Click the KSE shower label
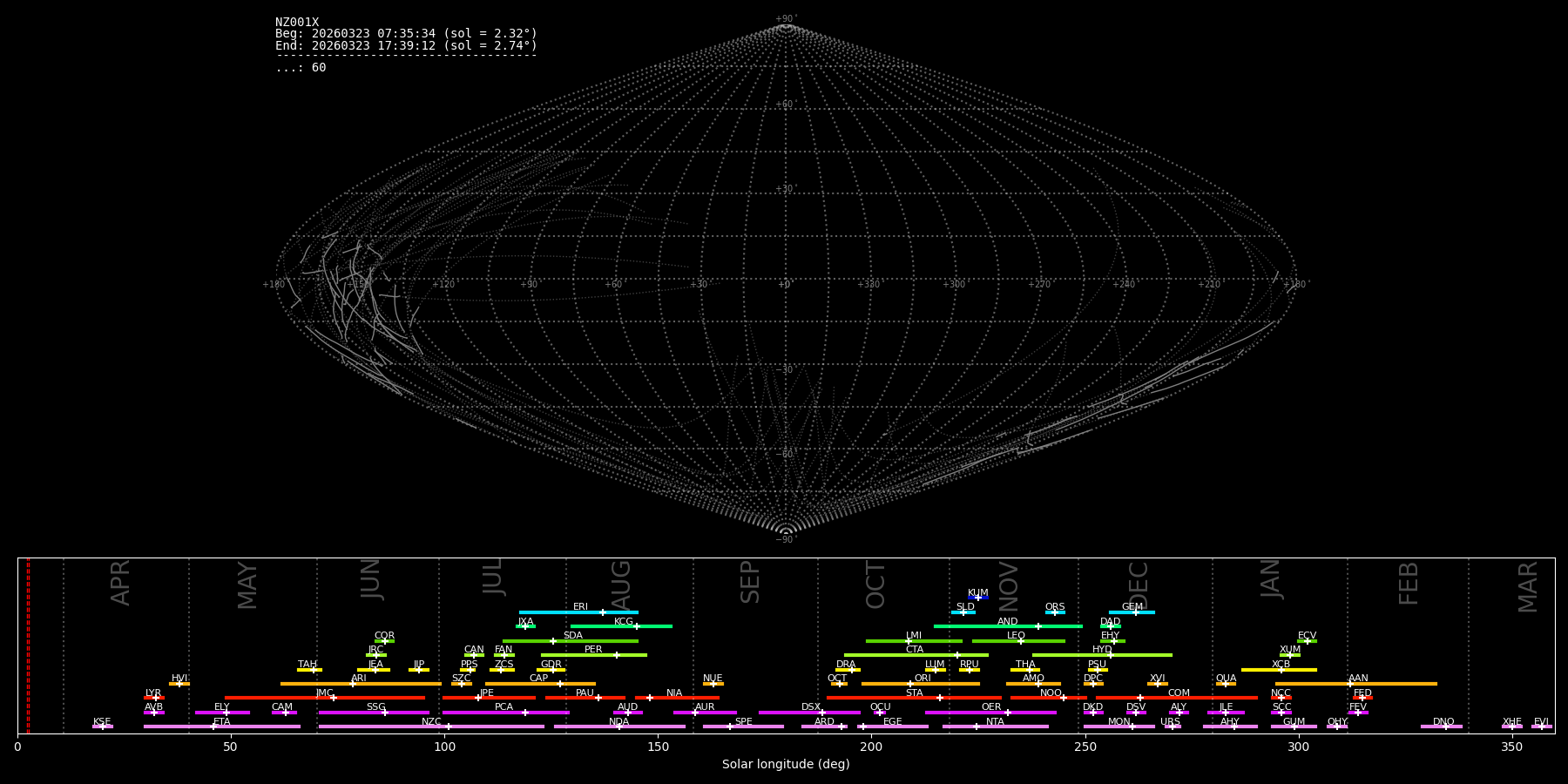1568x784 pixels. [102, 722]
